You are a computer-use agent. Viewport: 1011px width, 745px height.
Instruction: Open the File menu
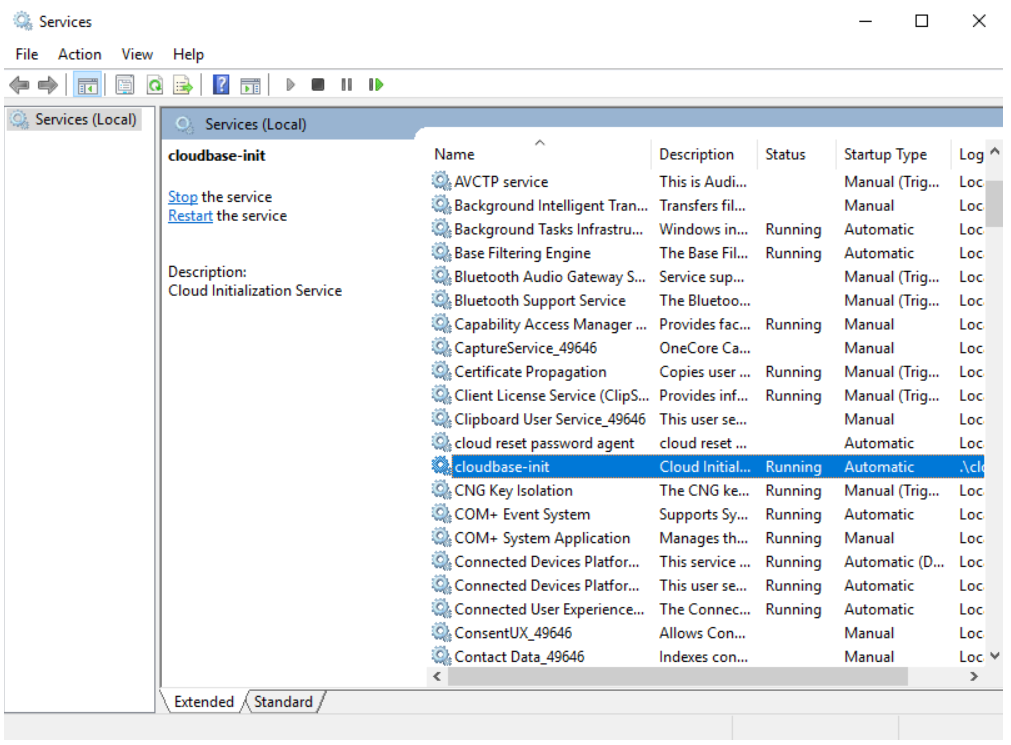(x=27, y=54)
